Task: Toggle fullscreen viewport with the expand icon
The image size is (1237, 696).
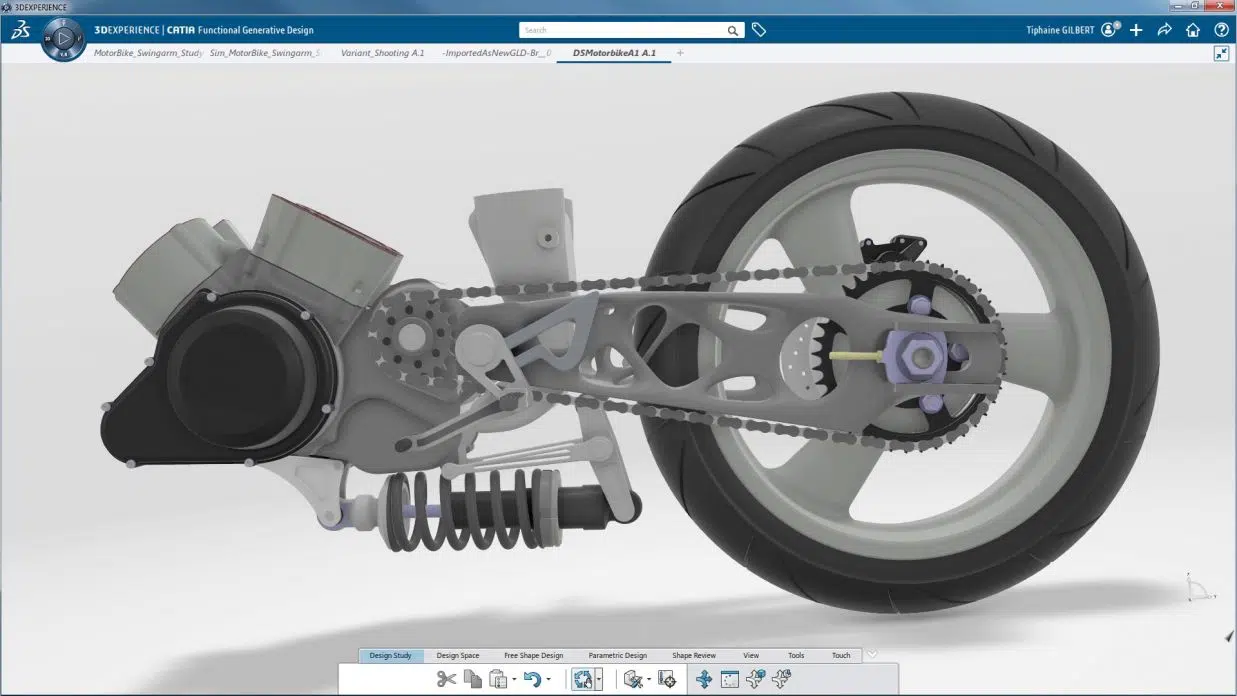Action: point(1221,53)
